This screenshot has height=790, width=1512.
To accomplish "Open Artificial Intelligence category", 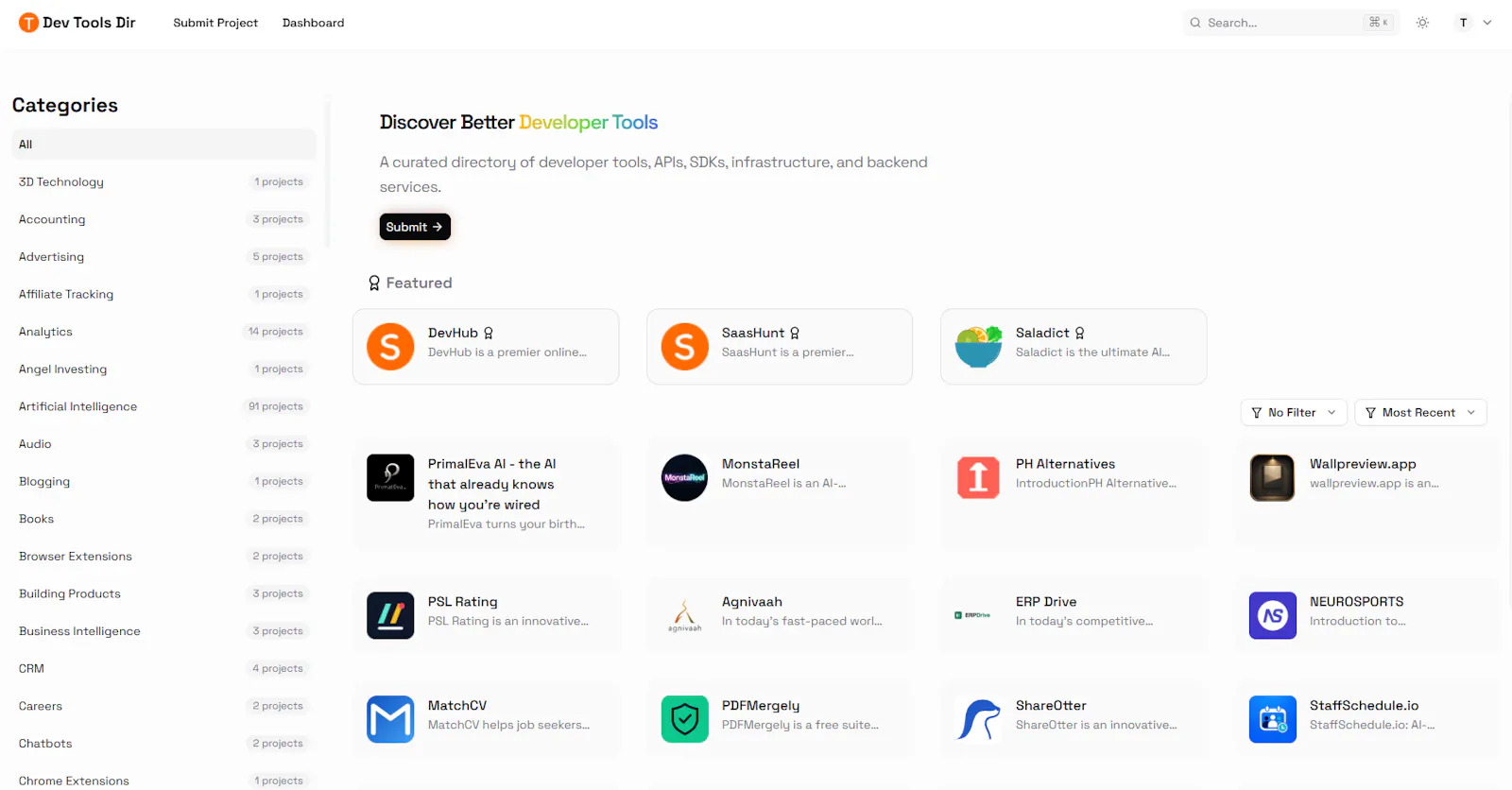I will pos(164,406).
